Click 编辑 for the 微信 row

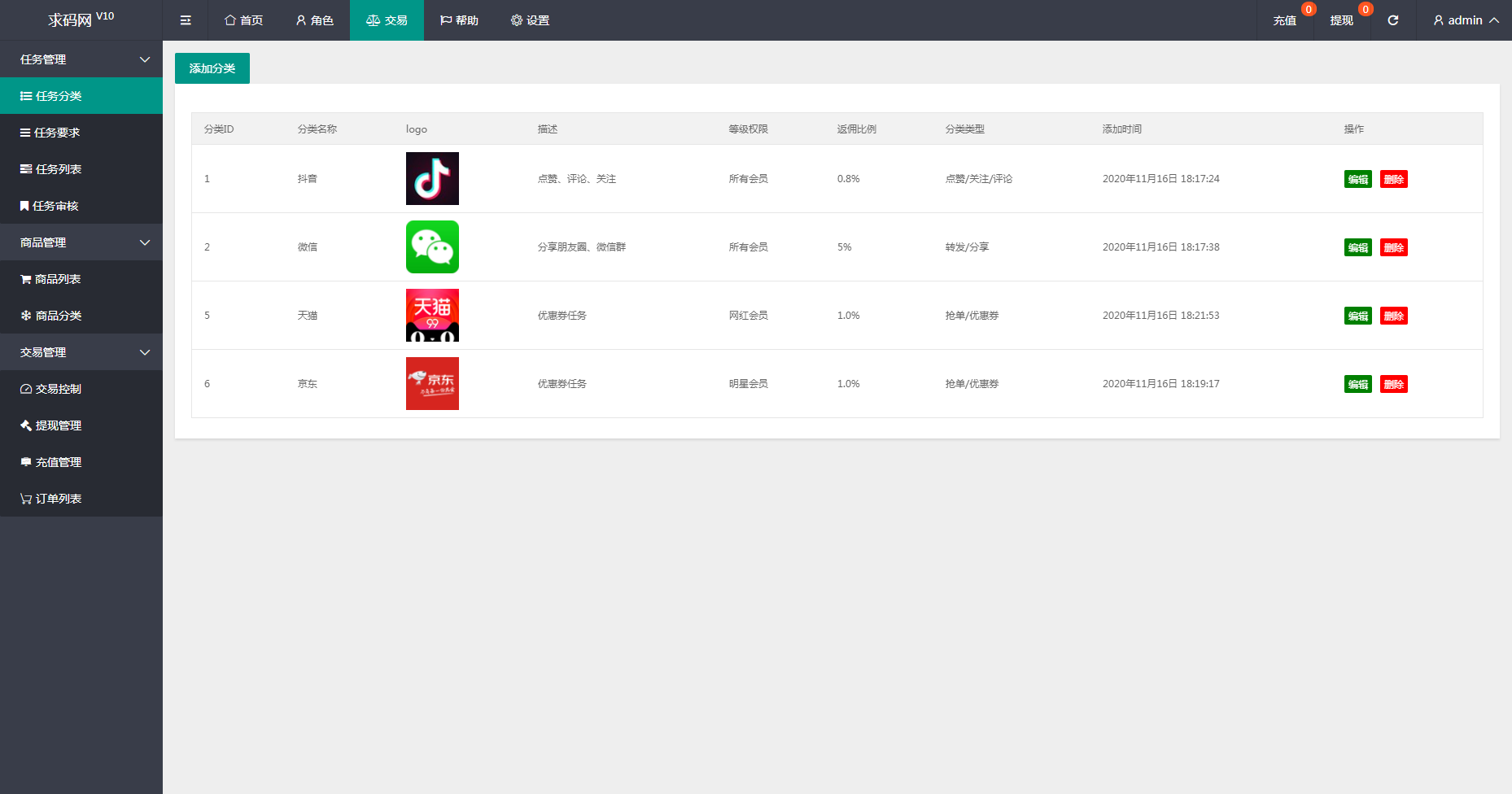[x=1358, y=247]
